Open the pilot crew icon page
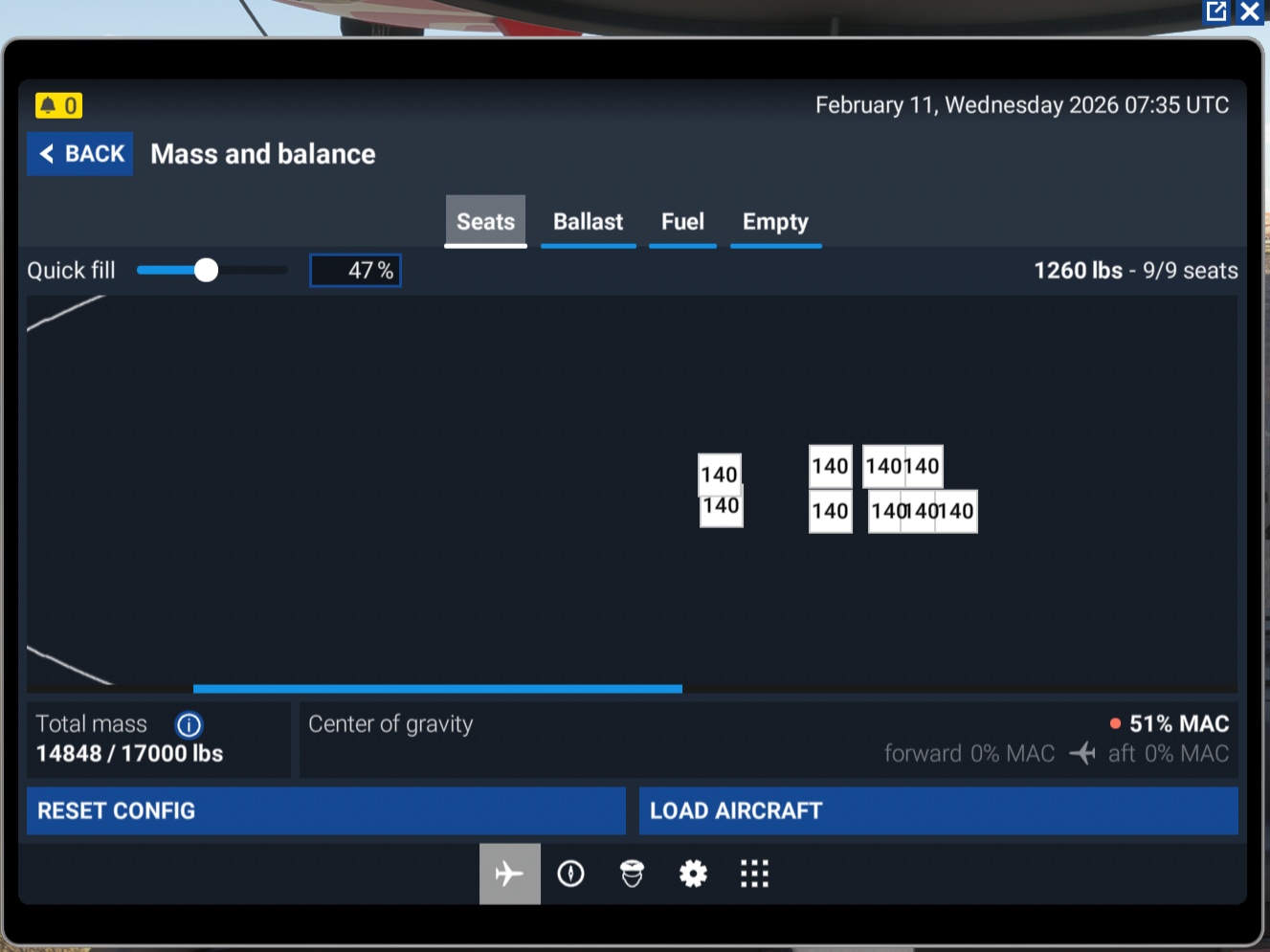 (x=632, y=874)
